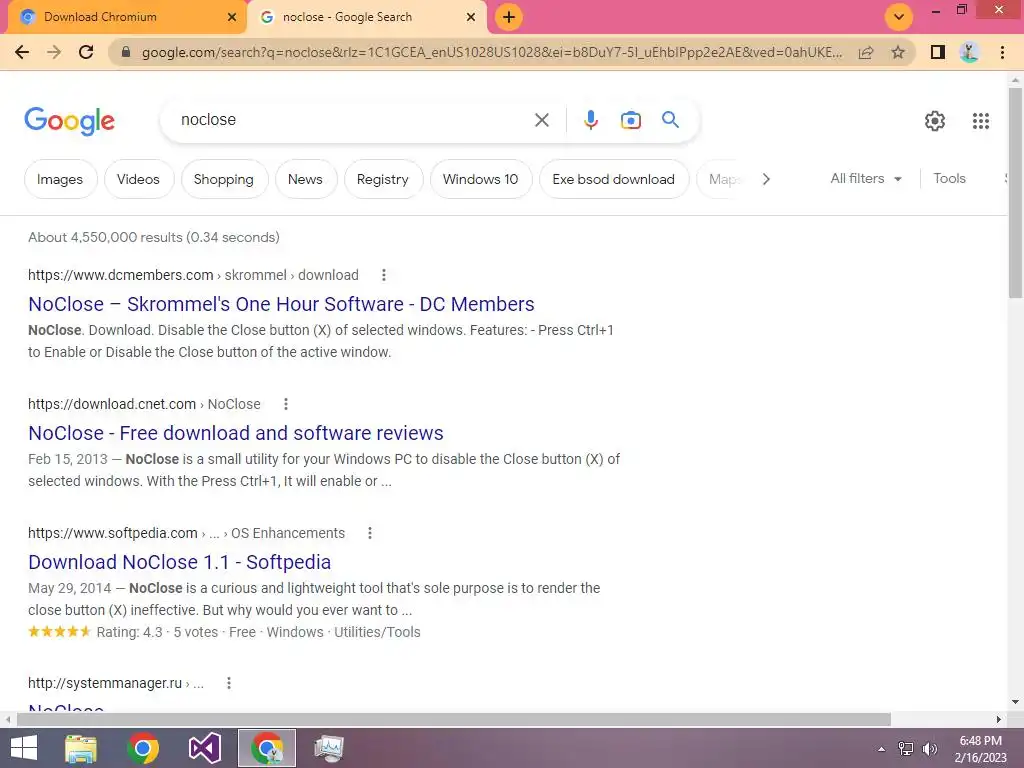Submit search with the magnifying glass icon
Viewport: 1024px width, 768px height.
[x=670, y=120]
